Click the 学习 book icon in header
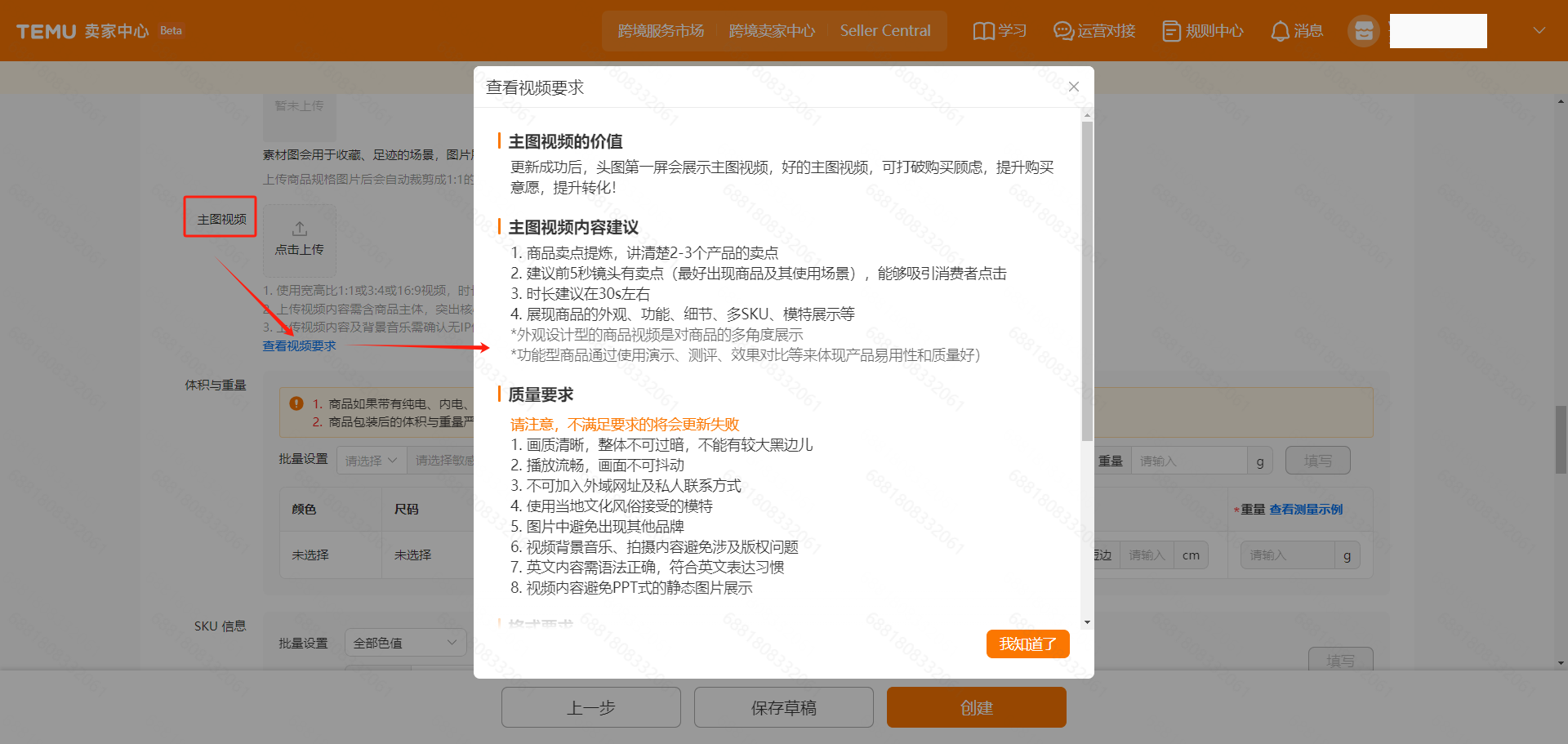Viewport: 1568px width, 744px height. click(x=983, y=31)
